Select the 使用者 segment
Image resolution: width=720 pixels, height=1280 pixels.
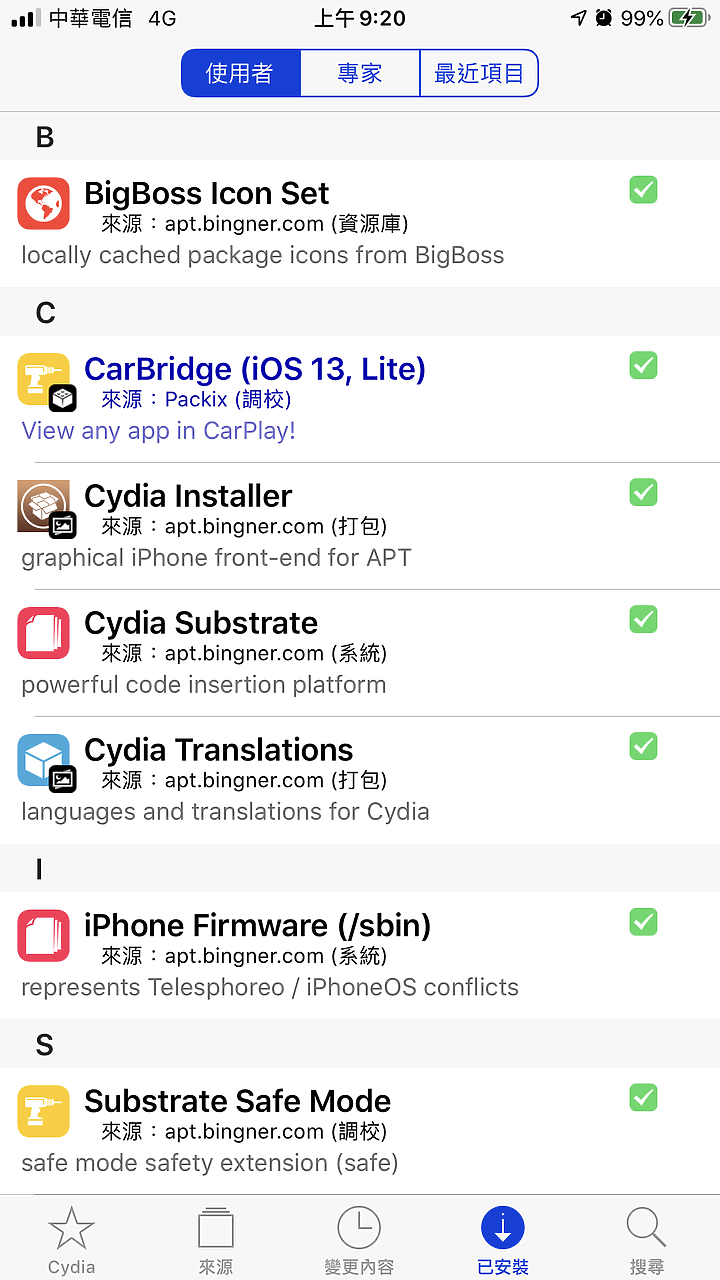pyautogui.click(x=240, y=74)
